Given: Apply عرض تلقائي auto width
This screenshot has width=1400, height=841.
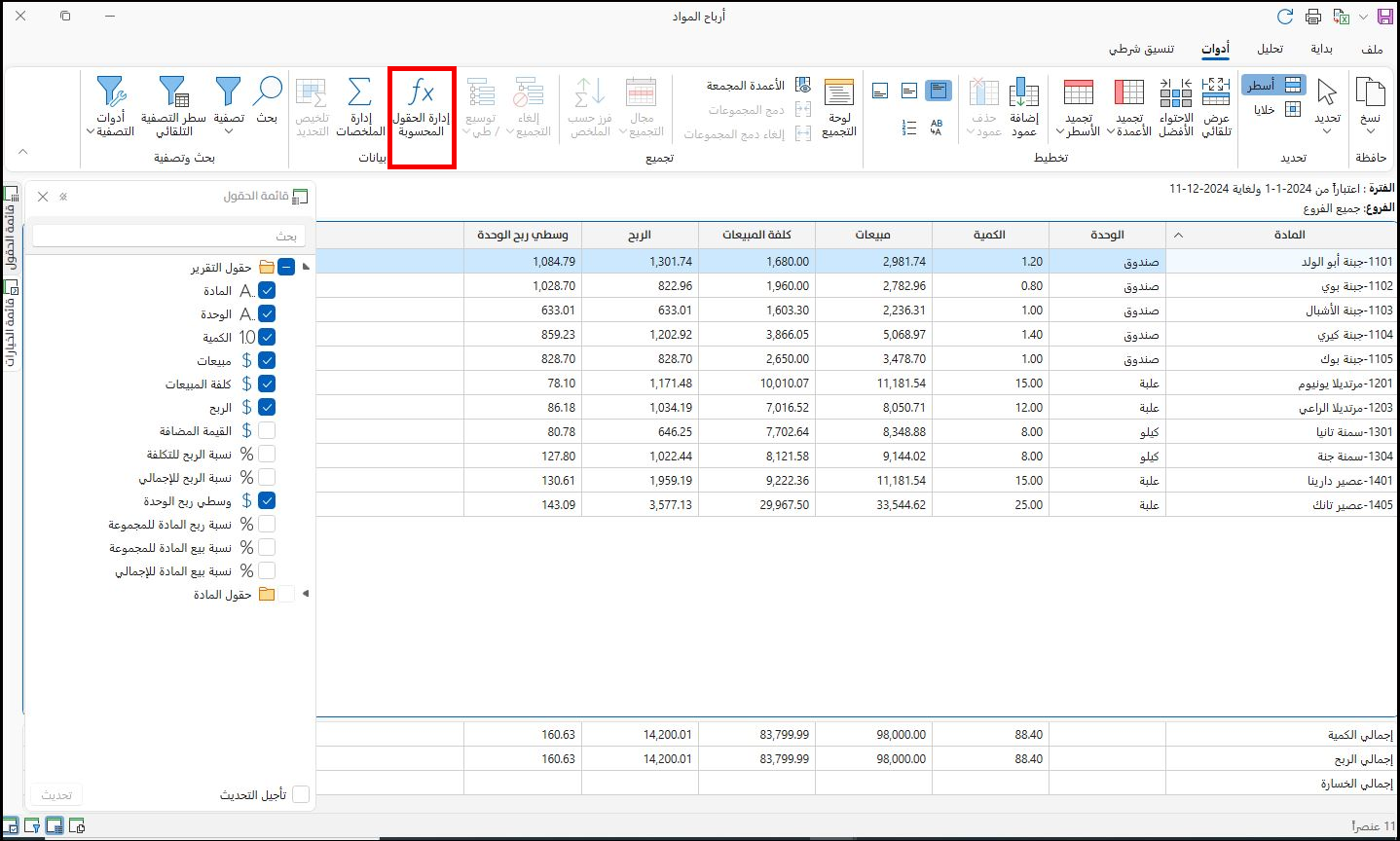Looking at the screenshot, I should [x=1216, y=108].
